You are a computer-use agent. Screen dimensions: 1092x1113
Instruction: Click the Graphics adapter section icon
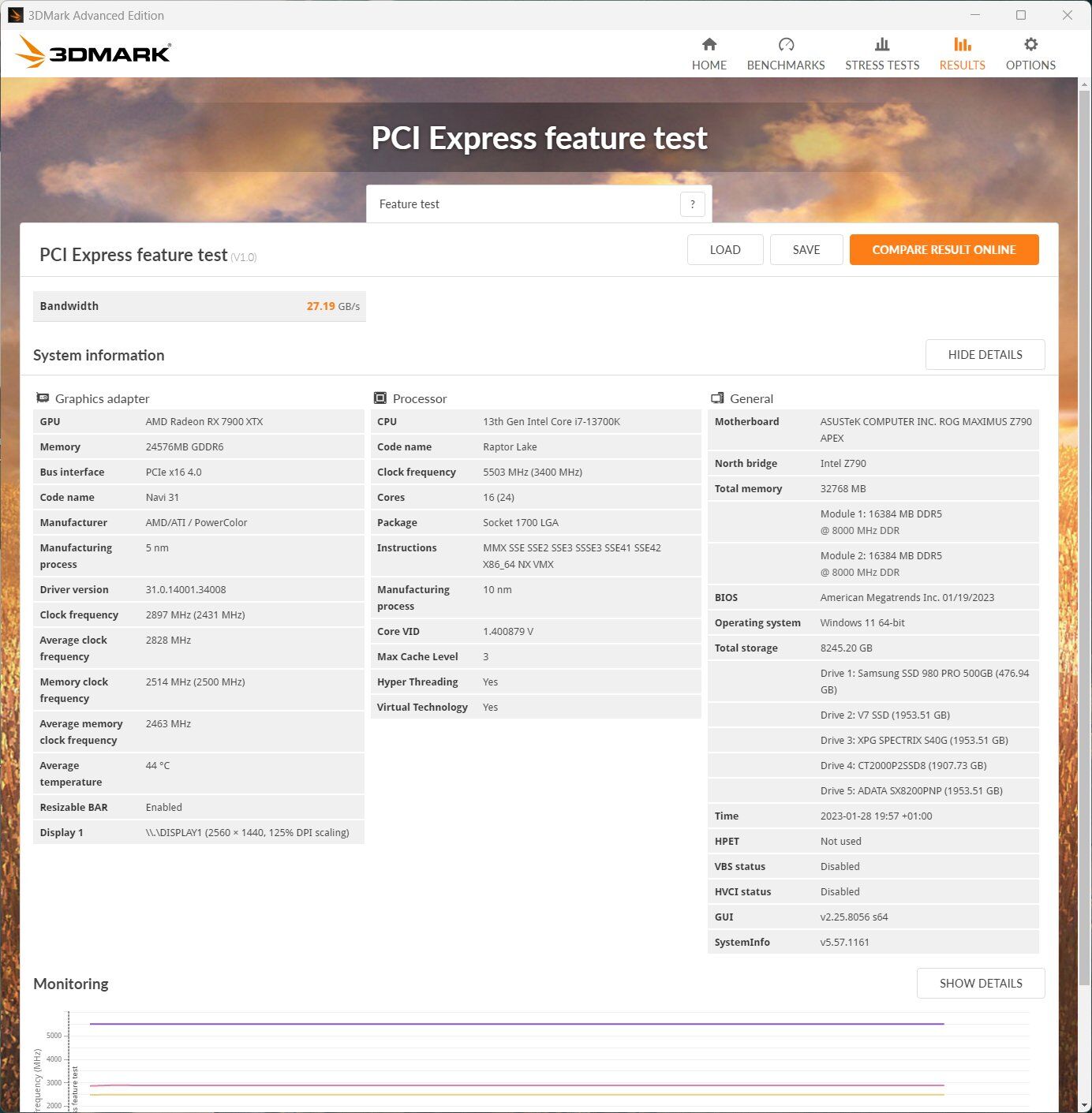click(43, 398)
